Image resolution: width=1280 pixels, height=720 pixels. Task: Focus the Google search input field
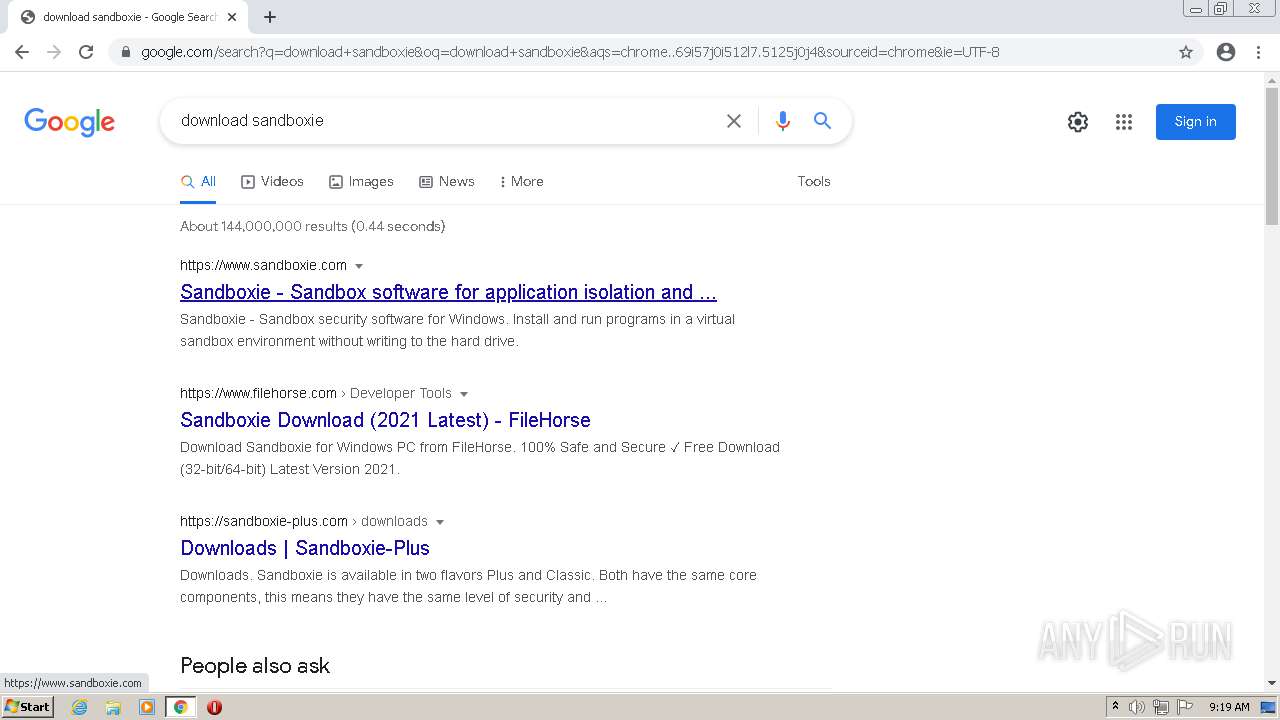[445, 121]
